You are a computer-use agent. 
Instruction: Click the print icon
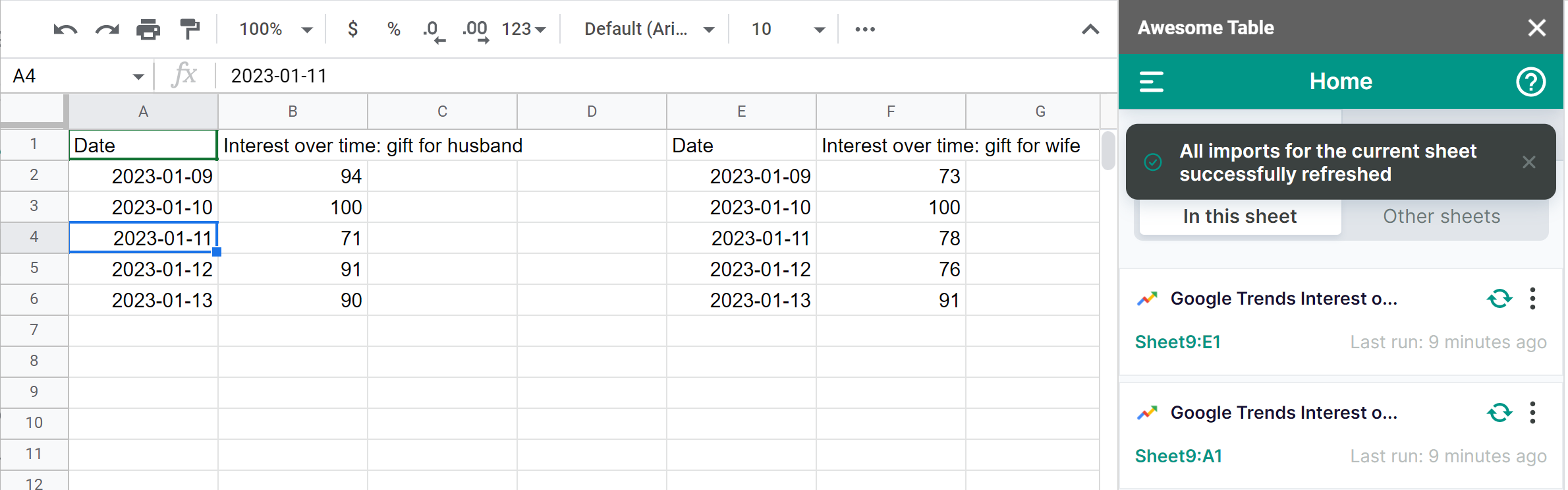(x=148, y=30)
